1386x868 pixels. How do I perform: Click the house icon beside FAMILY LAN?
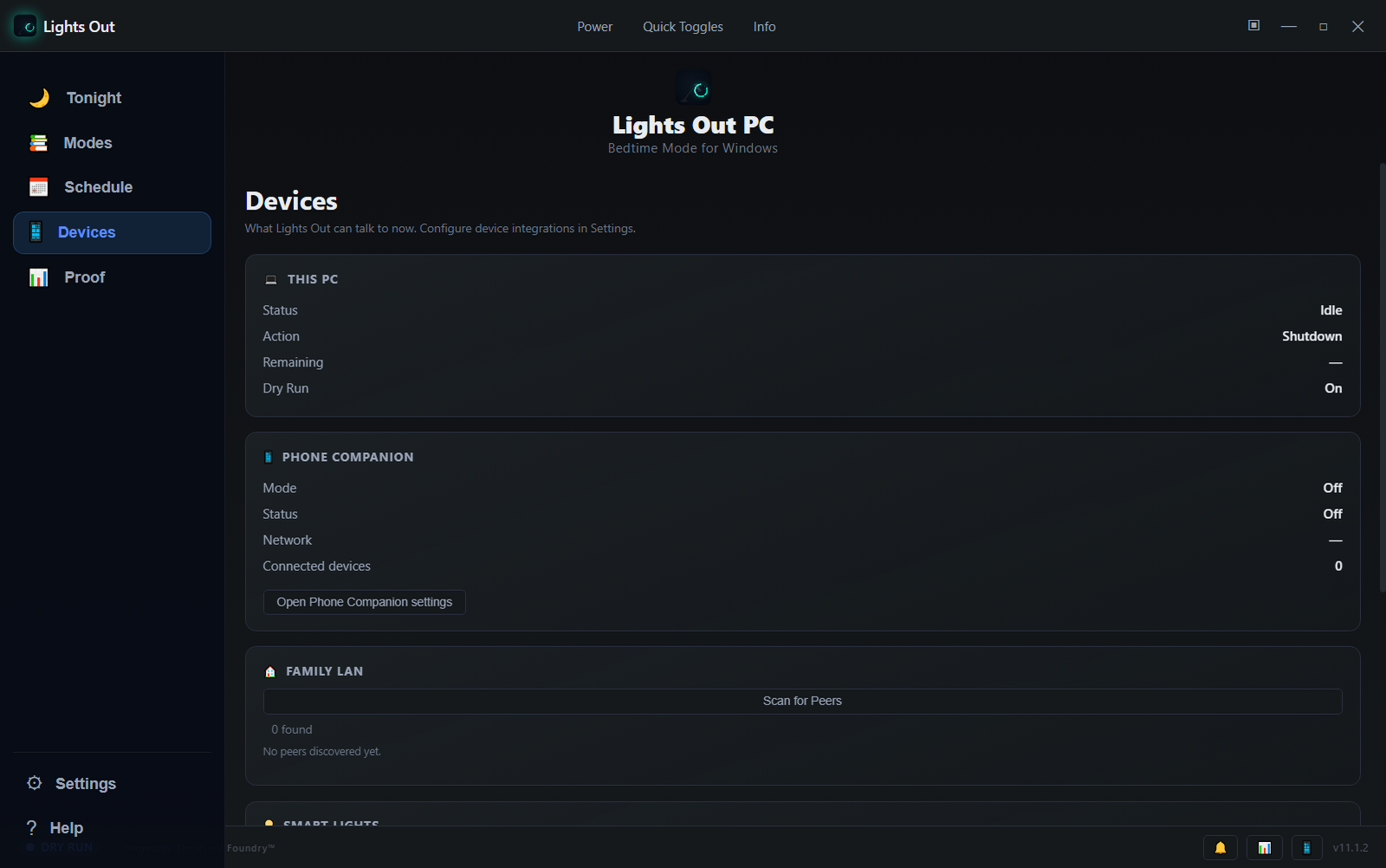[x=270, y=671]
